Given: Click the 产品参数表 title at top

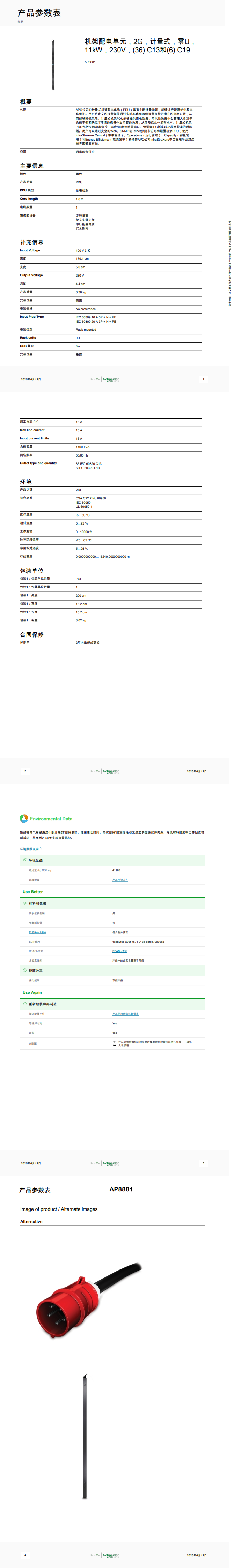Looking at the screenshot, I should [39, 13].
